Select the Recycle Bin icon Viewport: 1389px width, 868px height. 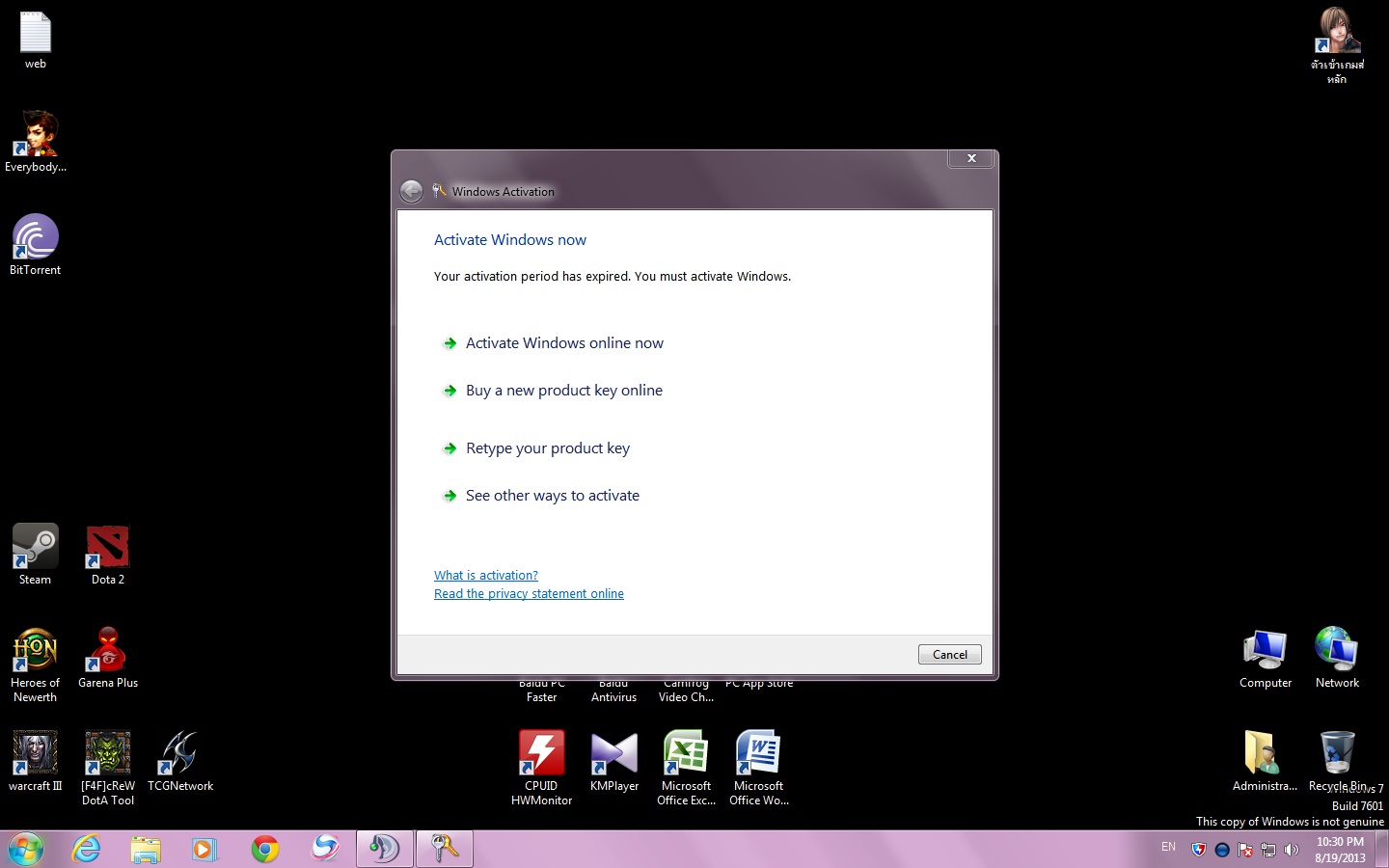click(1338, 762)
